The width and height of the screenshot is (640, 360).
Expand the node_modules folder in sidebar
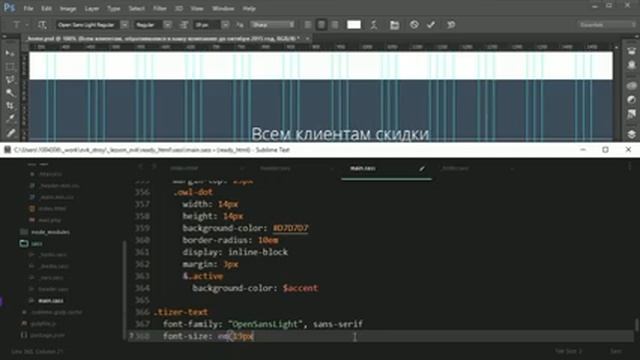pos(50,232)
